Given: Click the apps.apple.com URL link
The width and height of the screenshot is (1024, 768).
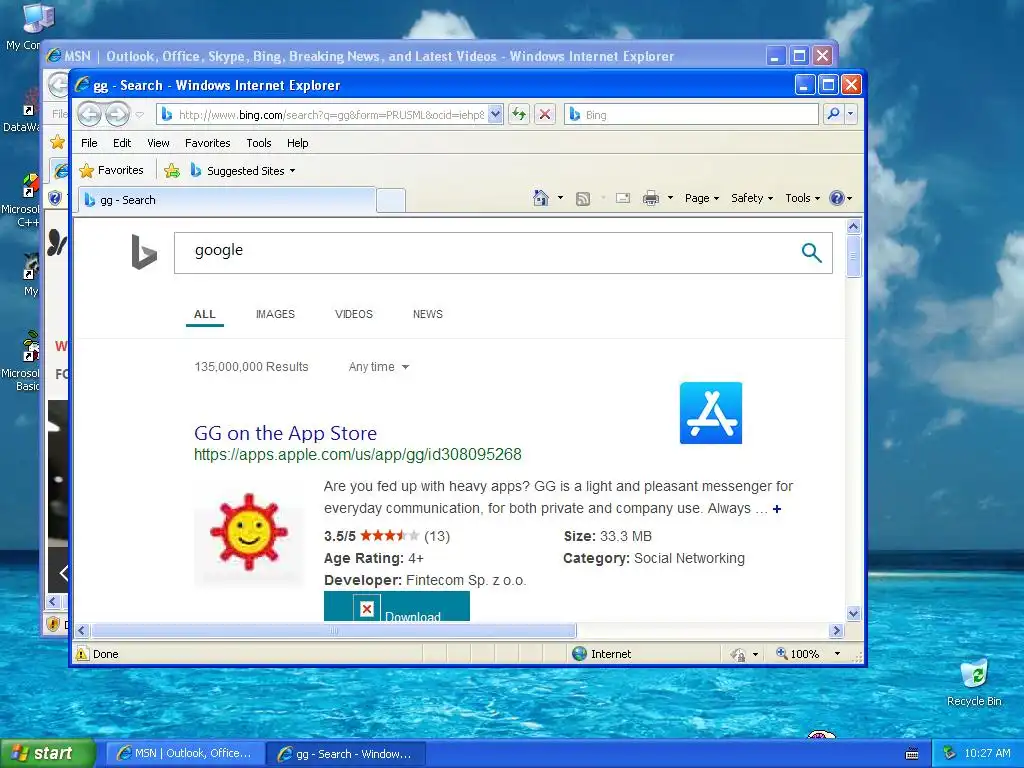Looking at the screenshot, I should [358, 455].
